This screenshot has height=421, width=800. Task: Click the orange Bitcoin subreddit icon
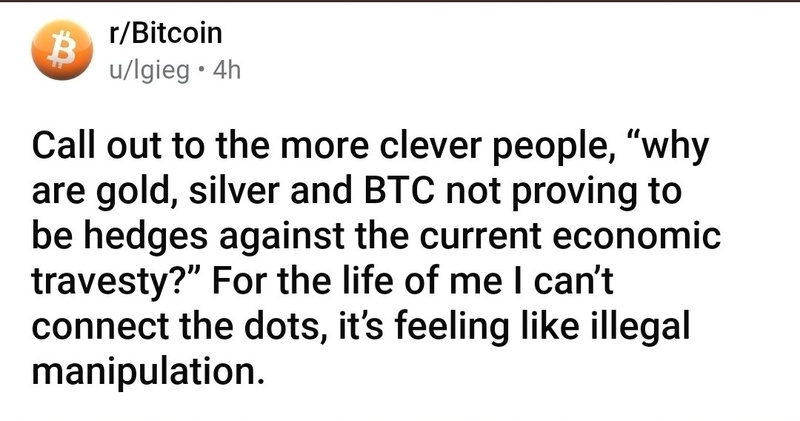(x=55, y=50)
